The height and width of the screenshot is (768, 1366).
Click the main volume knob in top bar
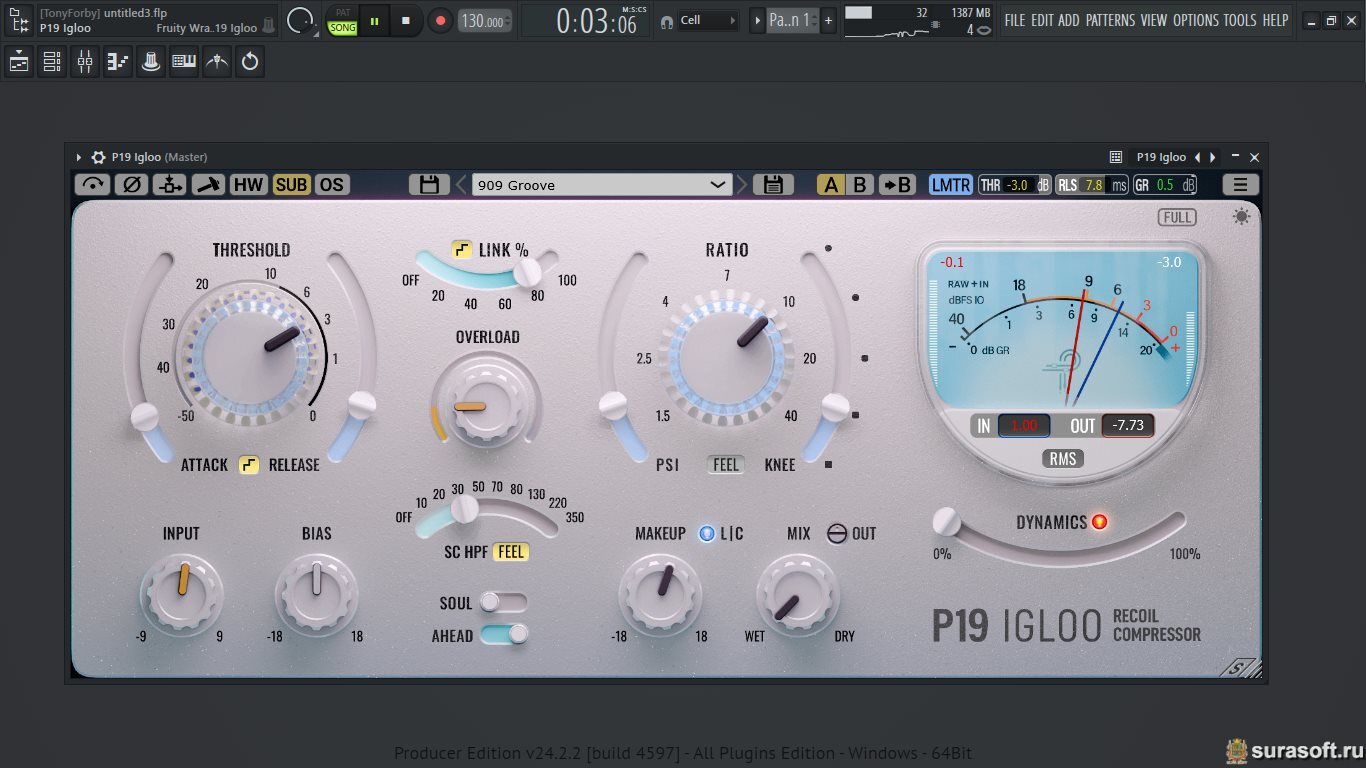coord(300,20)
